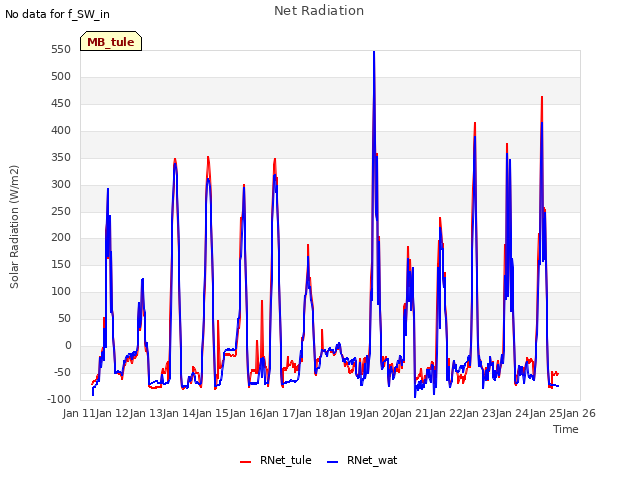
Task: Click the red RNet_tule legend line marker
Action: pyautogui.click(x=245, y=462)
